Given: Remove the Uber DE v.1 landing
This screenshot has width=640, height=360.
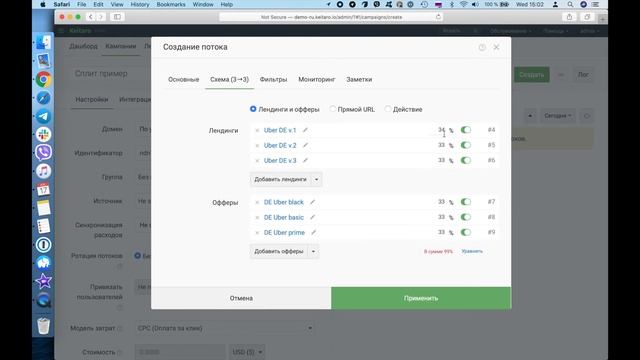Looking at the screenshot, I should coord(257,131).
